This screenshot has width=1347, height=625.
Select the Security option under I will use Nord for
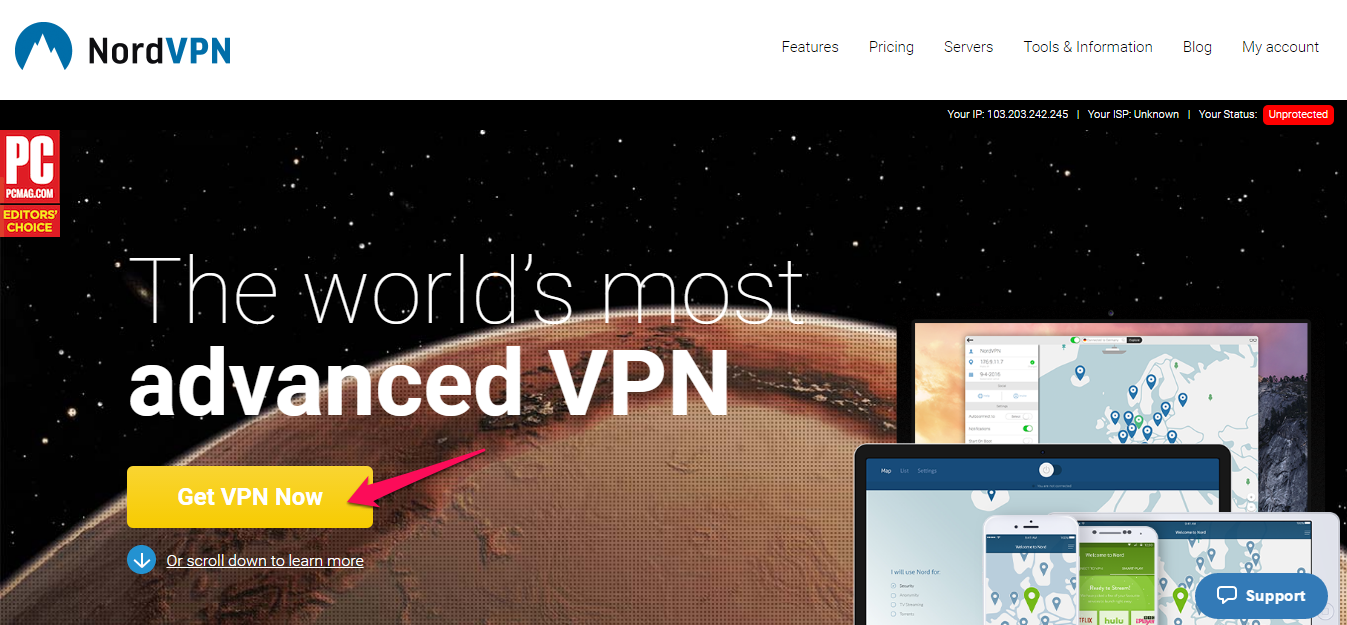pos(901,586)
